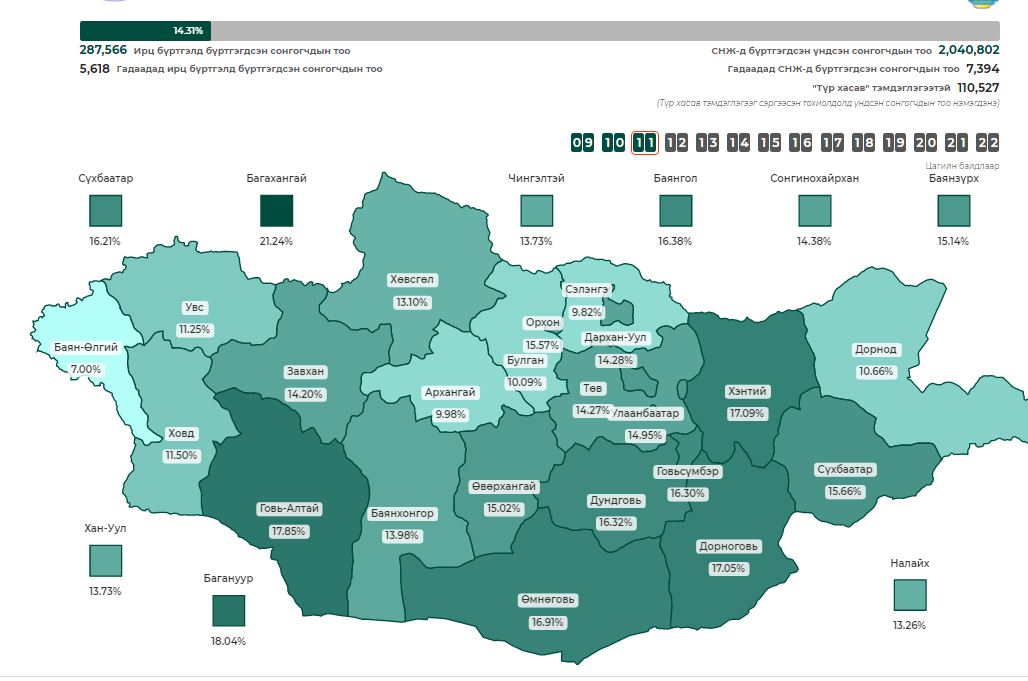1028x681 pixels.
Task: Select the Хан-Уул district square
Action: tap(105, 561)
